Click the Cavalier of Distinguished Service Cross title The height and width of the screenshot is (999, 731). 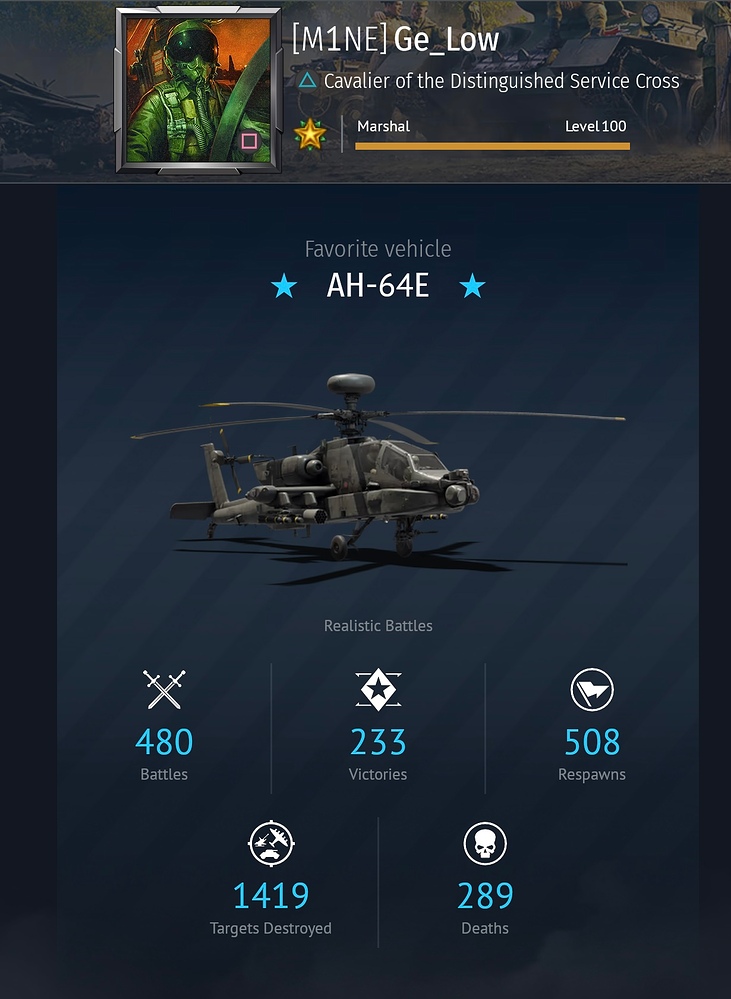tap(502, 81)
